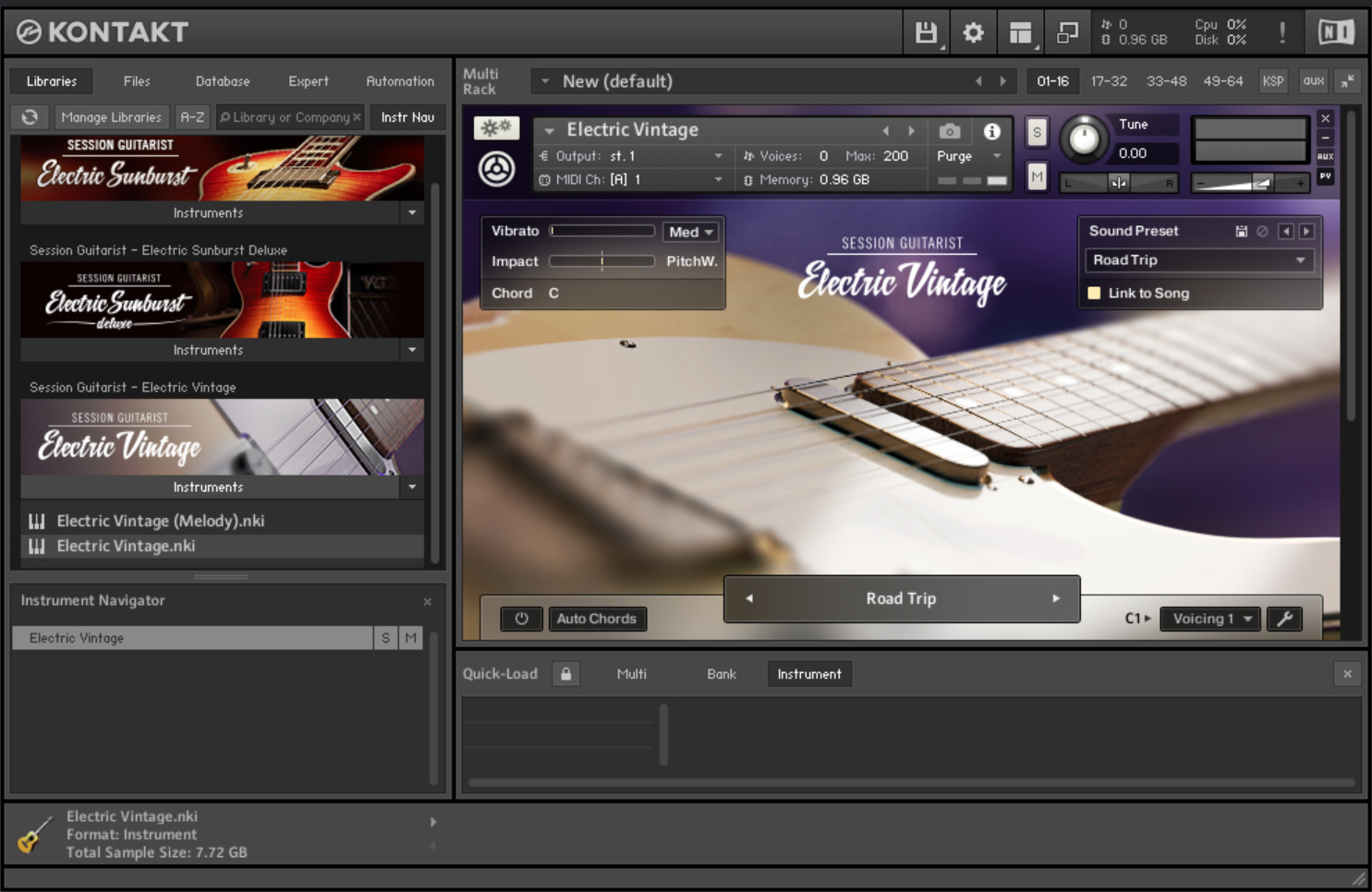
Task: Show rack page 17-32
Action: coord(1109,81)
